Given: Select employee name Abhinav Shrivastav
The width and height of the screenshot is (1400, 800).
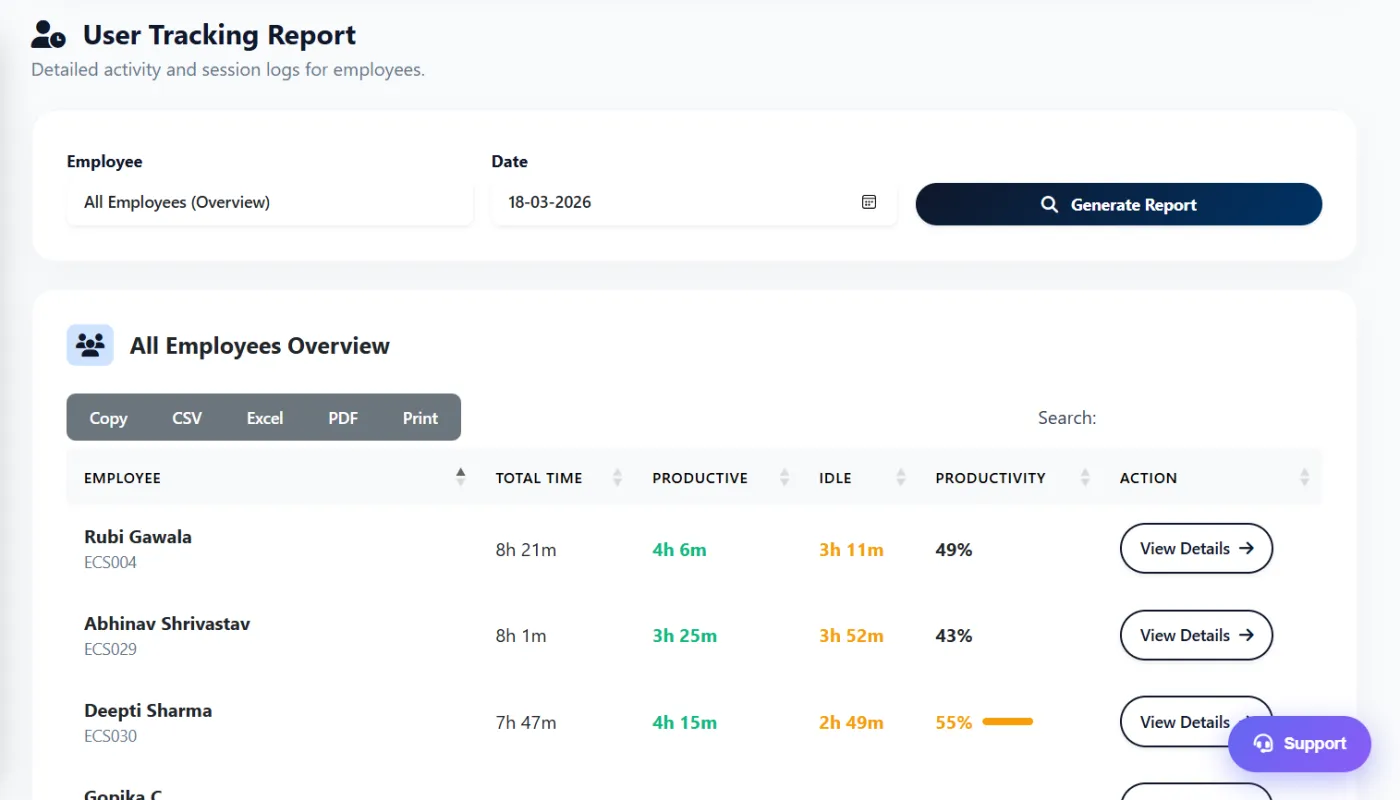Looking at the screenshot, I should pyautogui.click(x=167, y=624).
